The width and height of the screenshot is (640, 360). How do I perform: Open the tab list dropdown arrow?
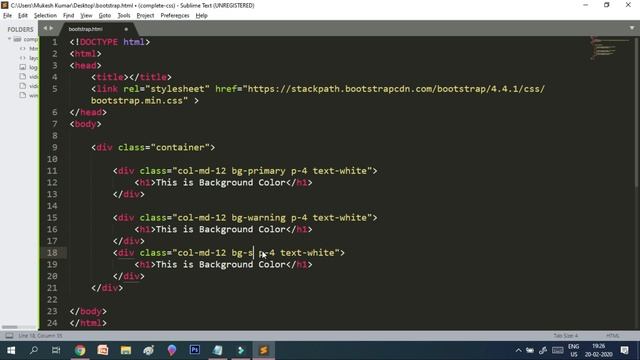click(632, 28)
